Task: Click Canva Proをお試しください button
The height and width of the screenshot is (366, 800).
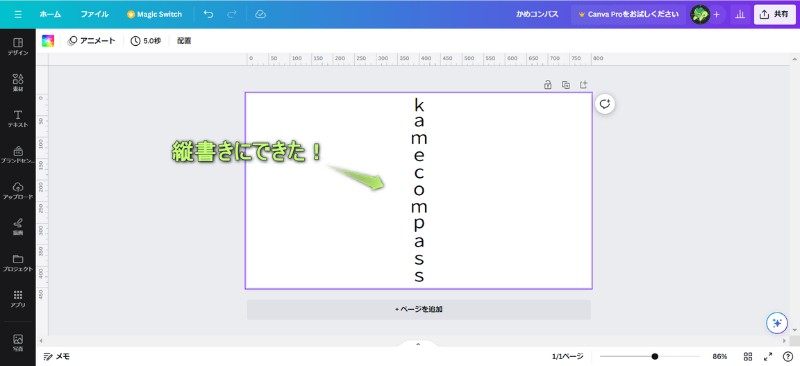Action: click(628, 14)
